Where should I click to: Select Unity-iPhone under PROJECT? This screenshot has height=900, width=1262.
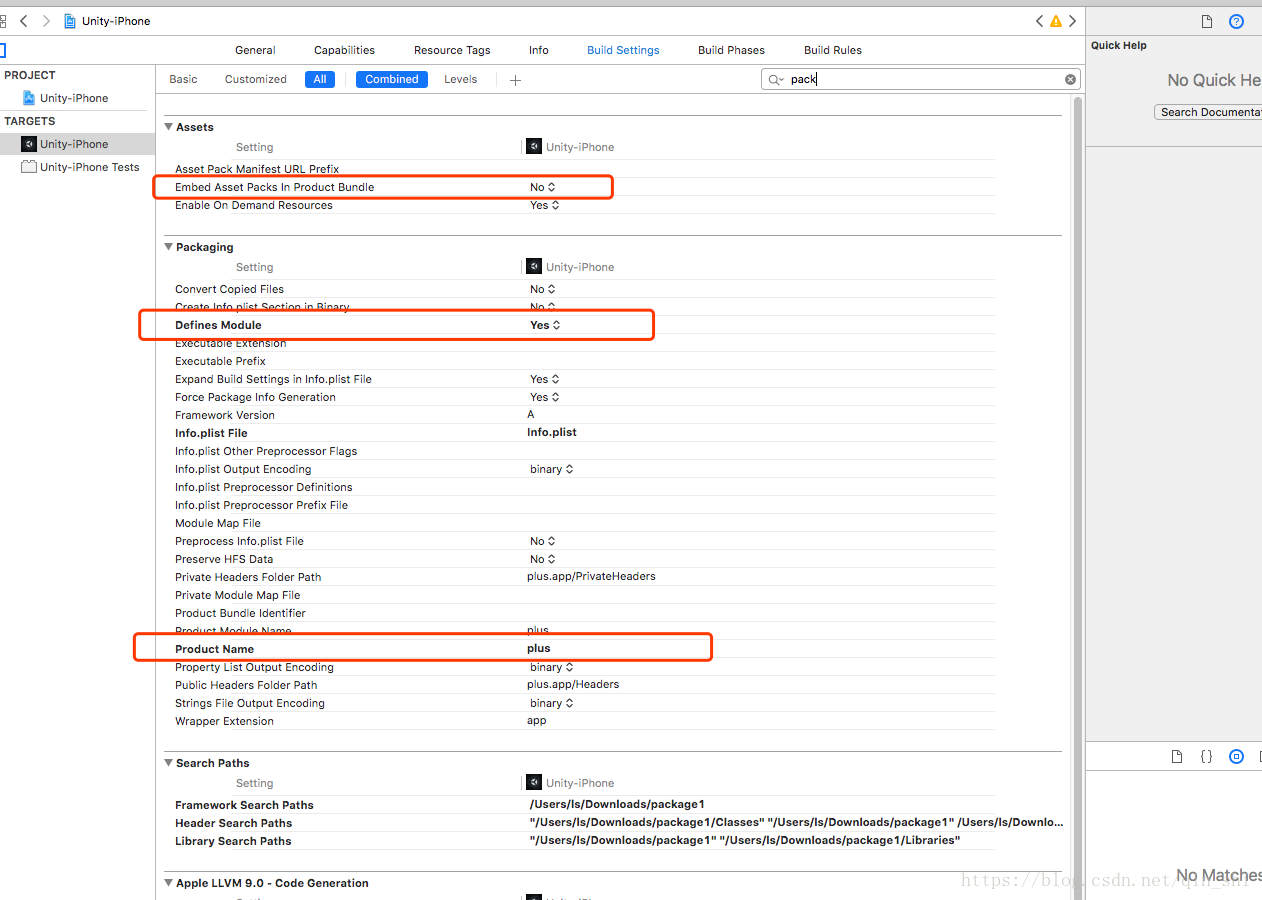point(74,98)
